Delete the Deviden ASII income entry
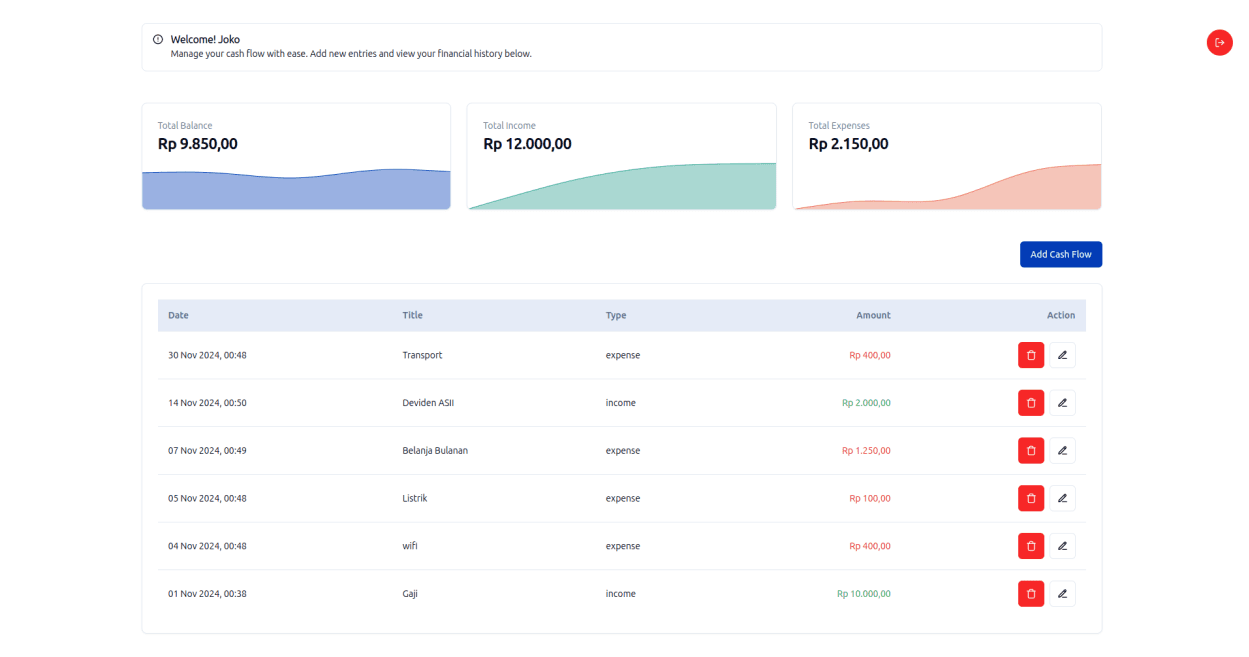The image size is (1249, 657). (1031, 403)
